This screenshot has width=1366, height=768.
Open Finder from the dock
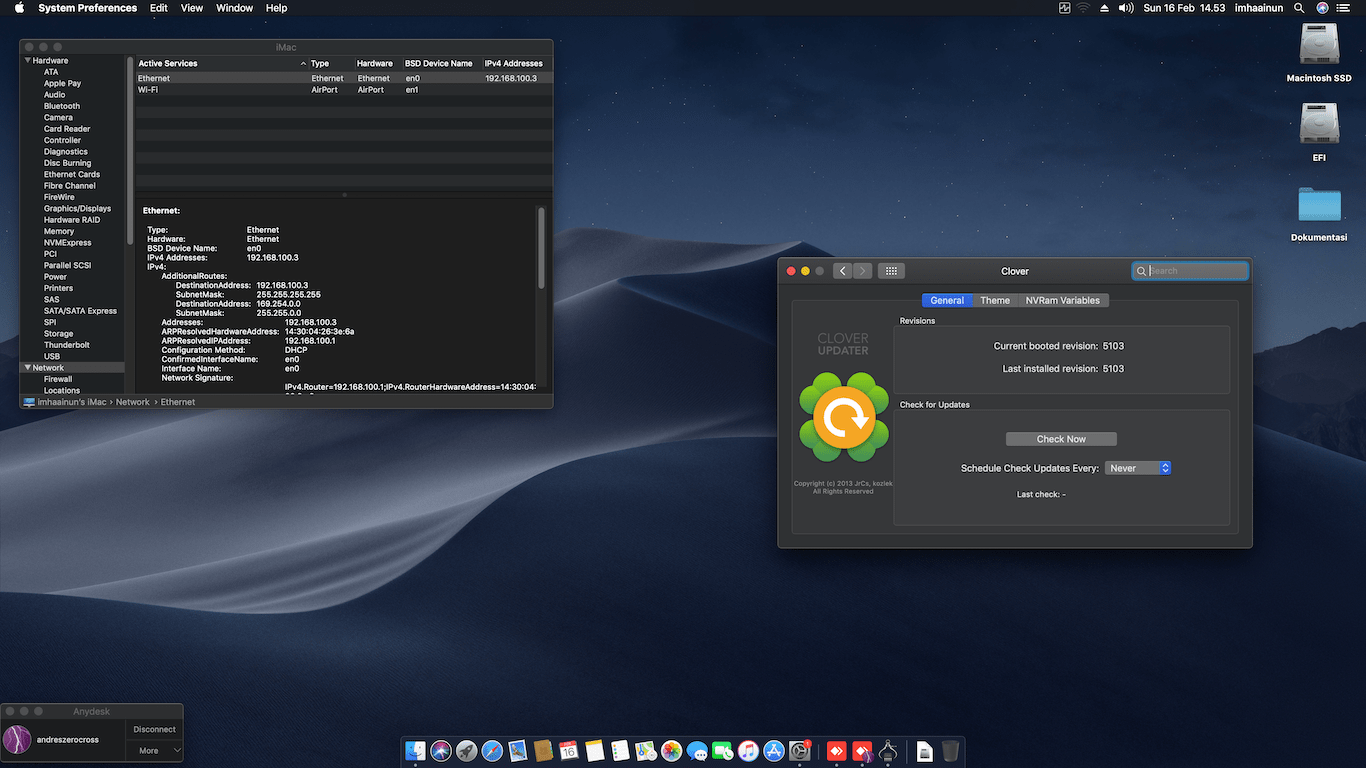tap(416, 751)
